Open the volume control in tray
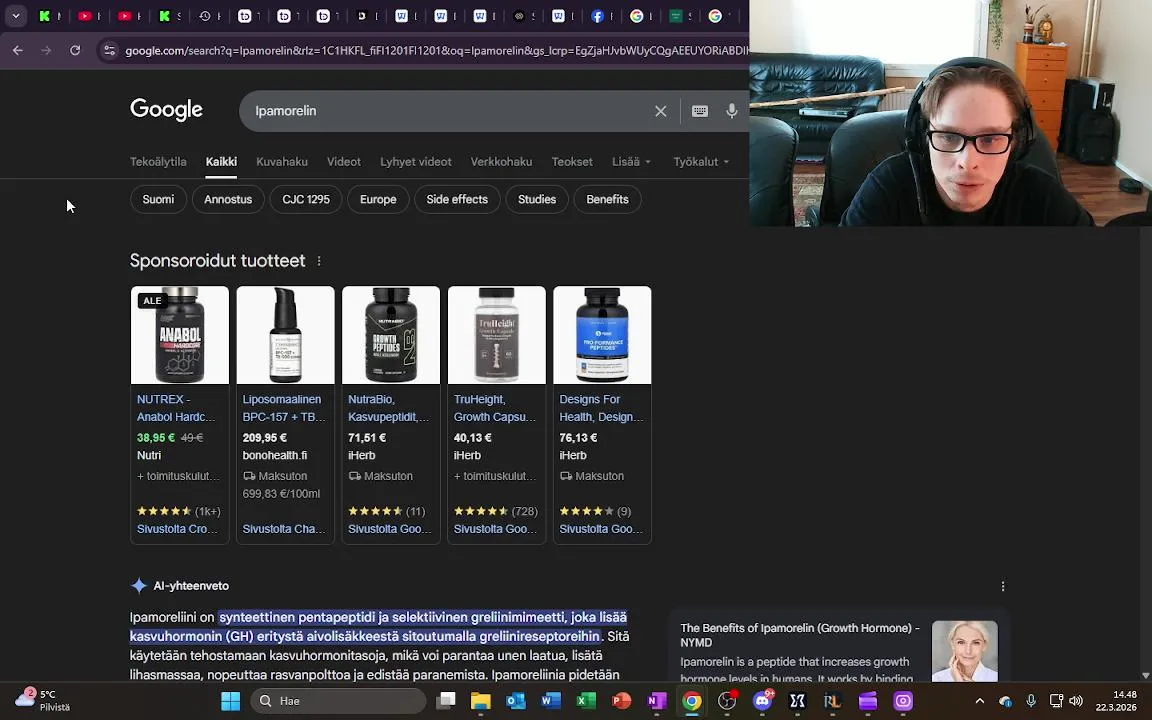Image resolution: width=1152 pixels, height=720 pixels. point(1076,701)
